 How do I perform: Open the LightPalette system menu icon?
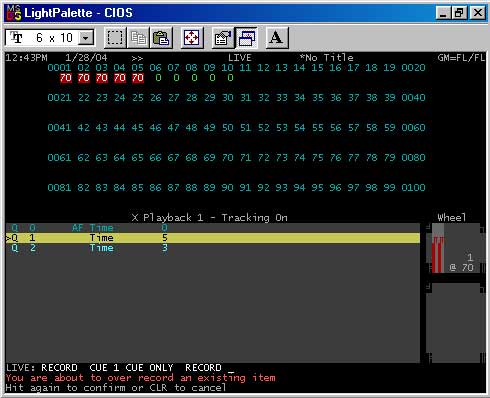(14, 13)
